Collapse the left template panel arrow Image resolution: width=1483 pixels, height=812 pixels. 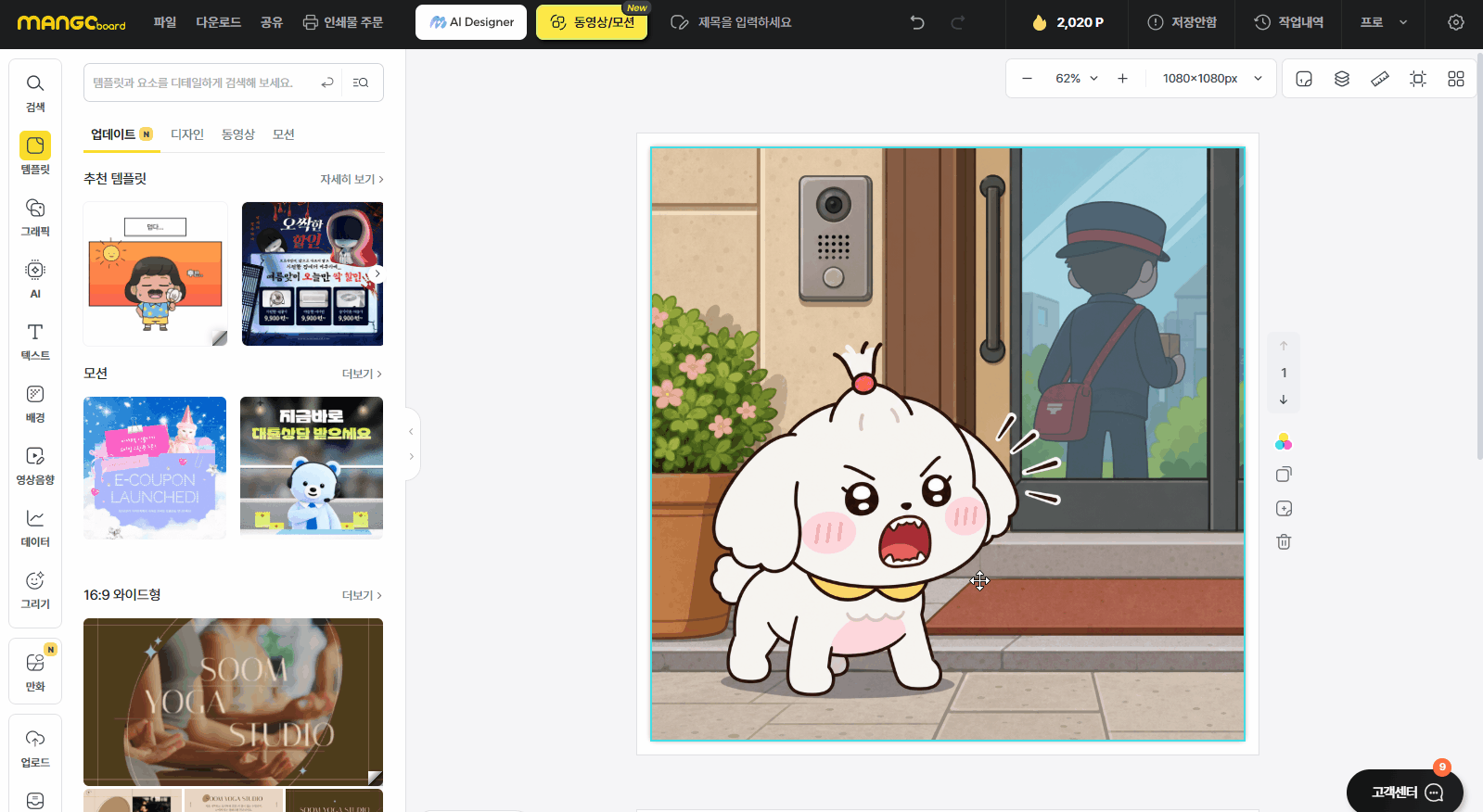(x=411, y=432)
